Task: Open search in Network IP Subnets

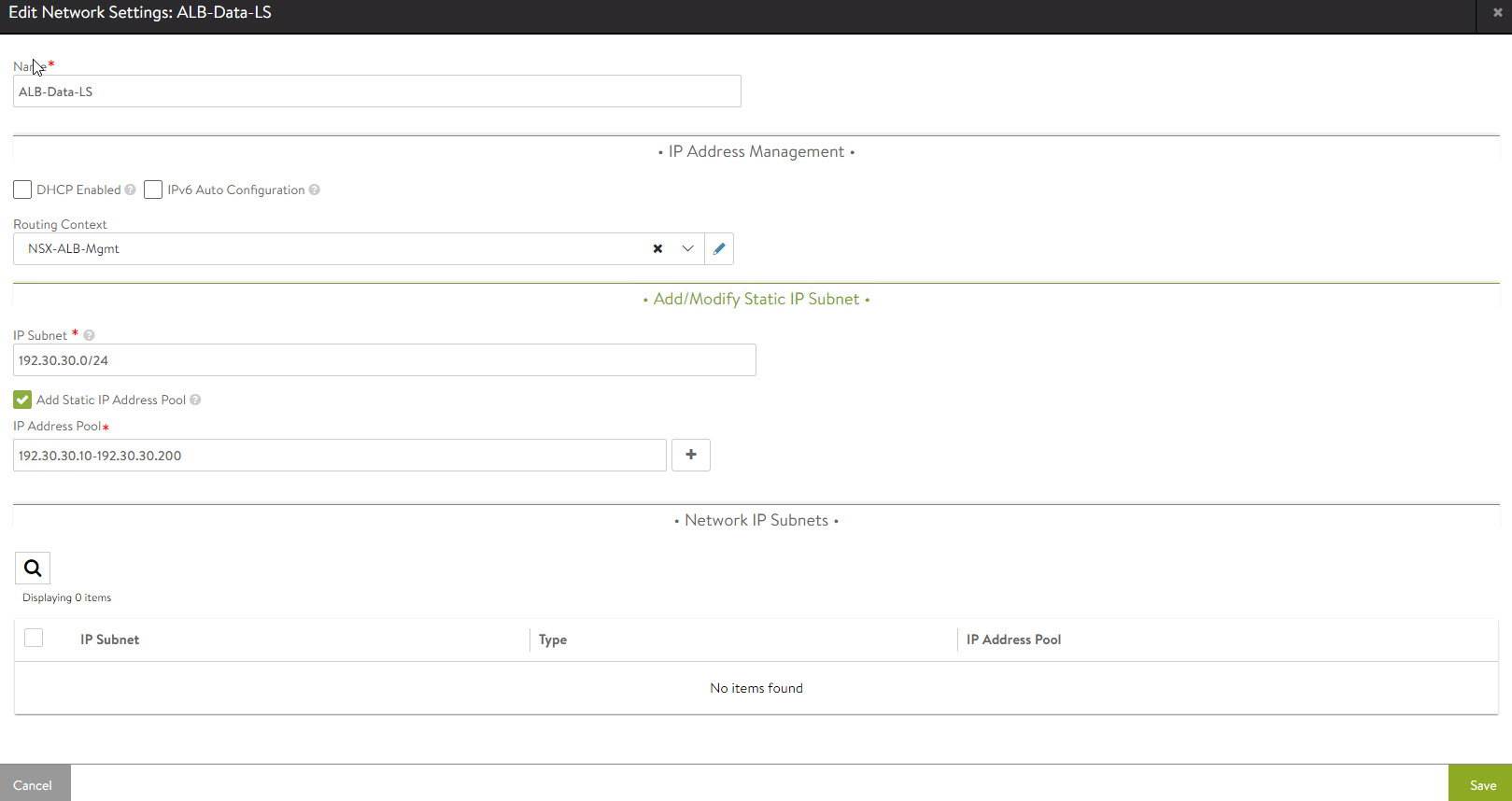Action: [x=33, y=568]
